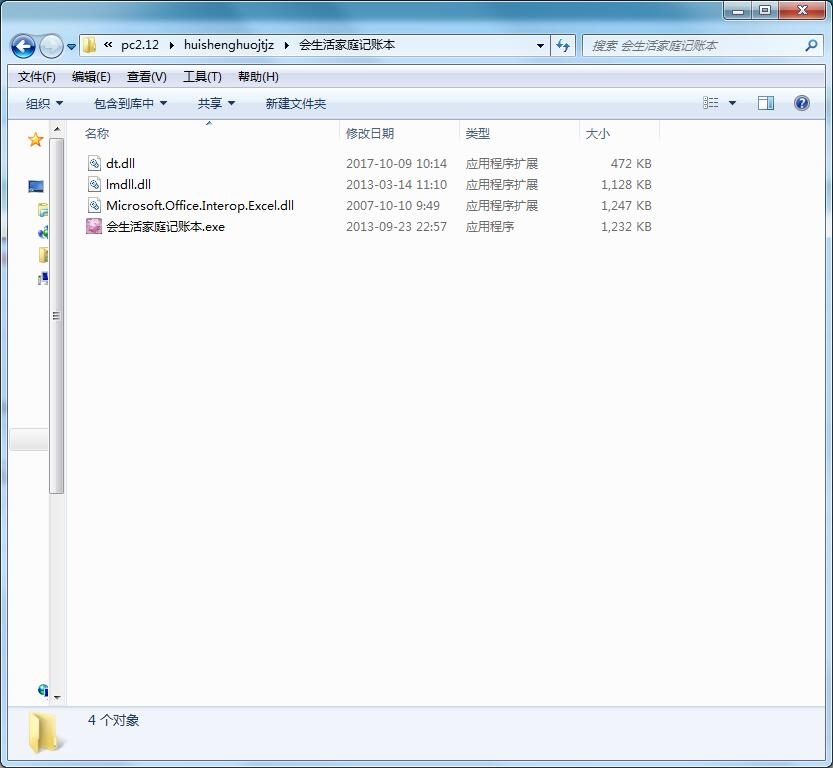Click the Back navigation arrow button
Image resolution: width=833 pixels, height=768 pixels.
coord(23,46)
